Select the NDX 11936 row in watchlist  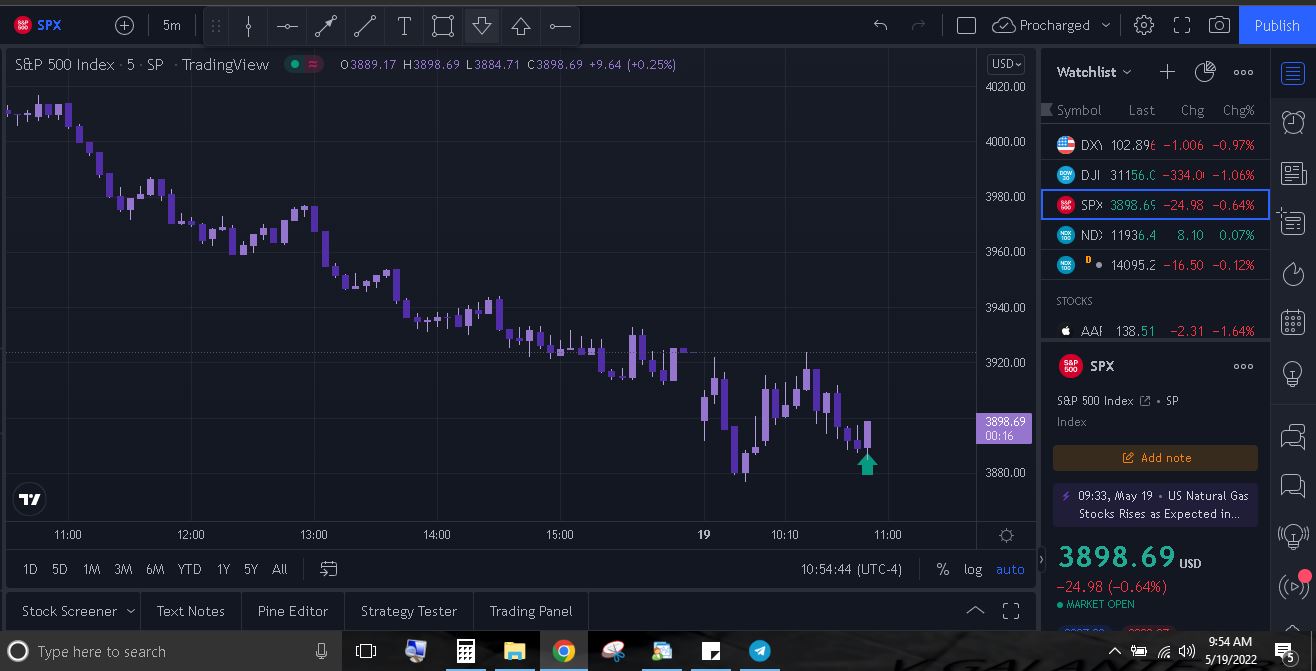click(x=1155, y=235)
